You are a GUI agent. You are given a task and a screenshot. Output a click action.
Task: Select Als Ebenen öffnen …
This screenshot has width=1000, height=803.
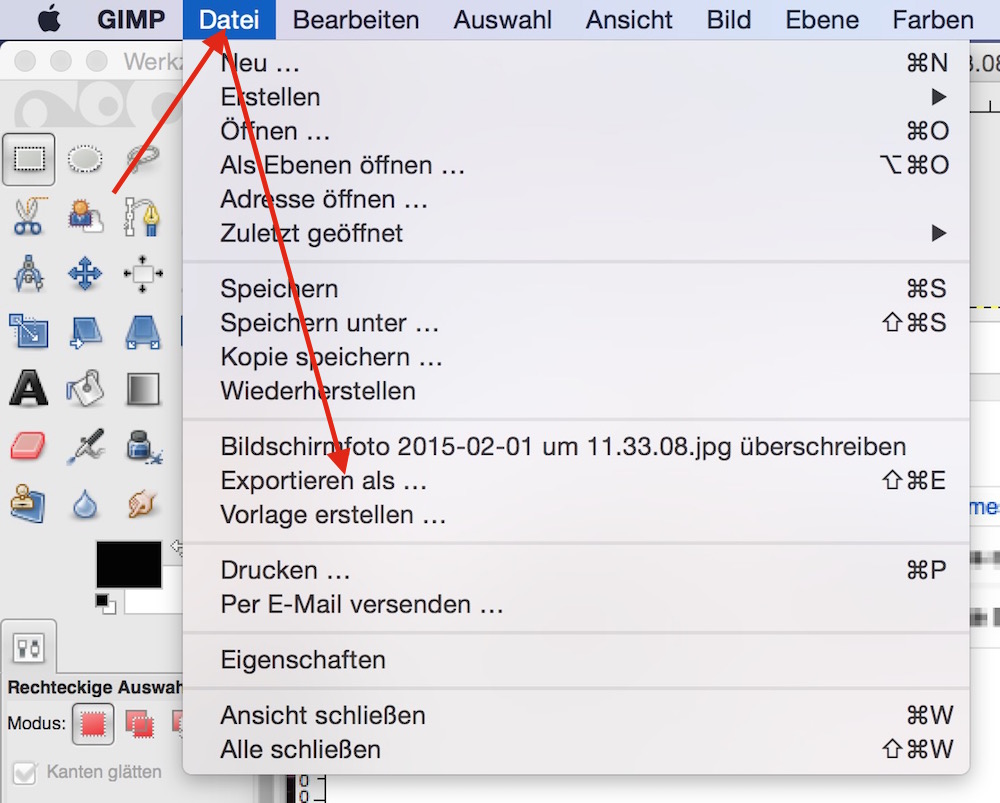(576, 165)
